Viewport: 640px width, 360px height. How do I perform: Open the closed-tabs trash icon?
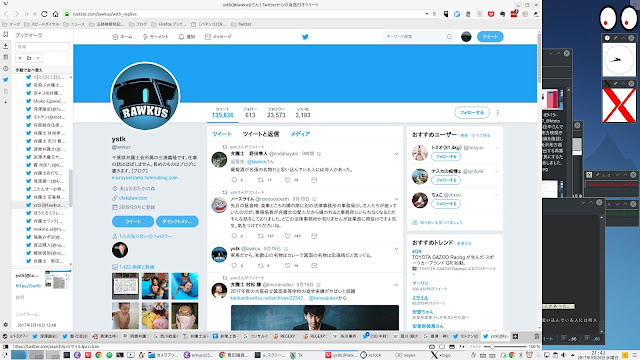pyautogui.click(x=537, y=336)
